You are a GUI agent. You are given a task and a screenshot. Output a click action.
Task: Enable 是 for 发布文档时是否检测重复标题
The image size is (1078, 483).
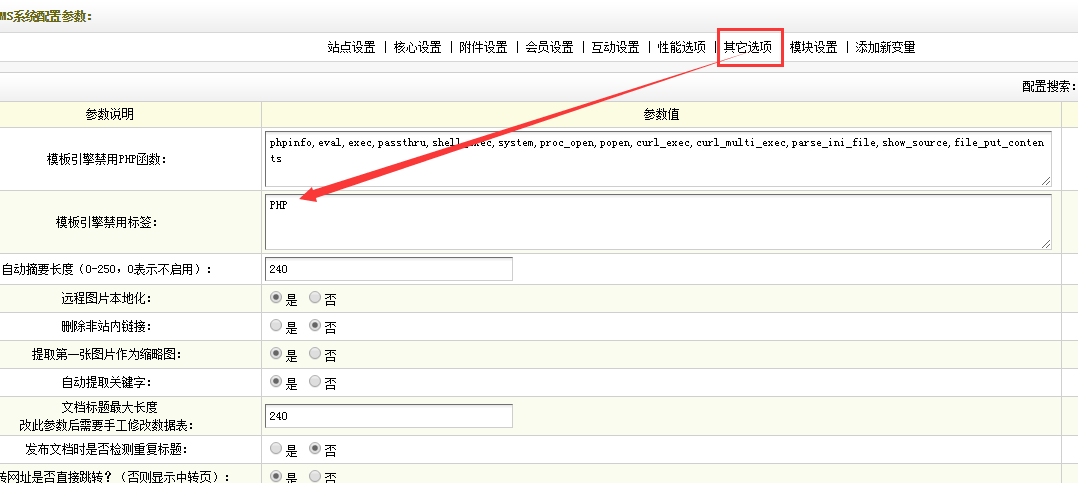pyautogui.click(x=277, y=450)
